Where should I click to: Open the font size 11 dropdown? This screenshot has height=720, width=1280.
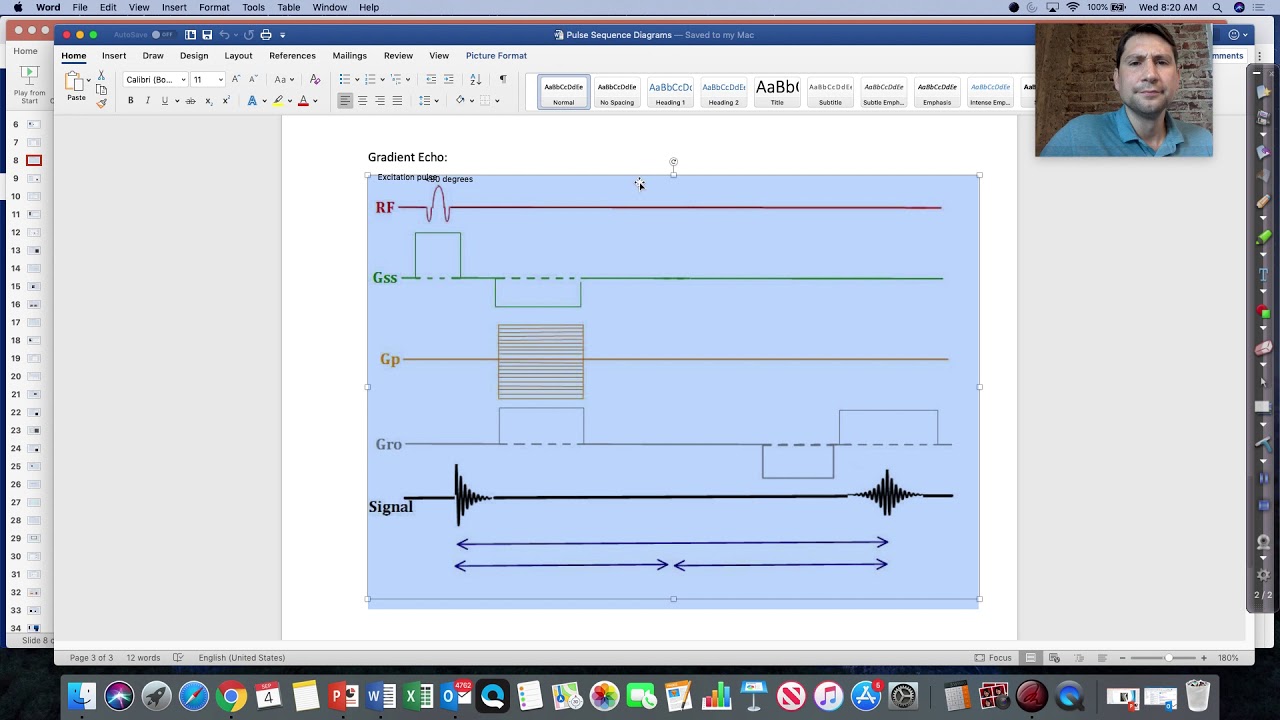[x=220, y=80]
